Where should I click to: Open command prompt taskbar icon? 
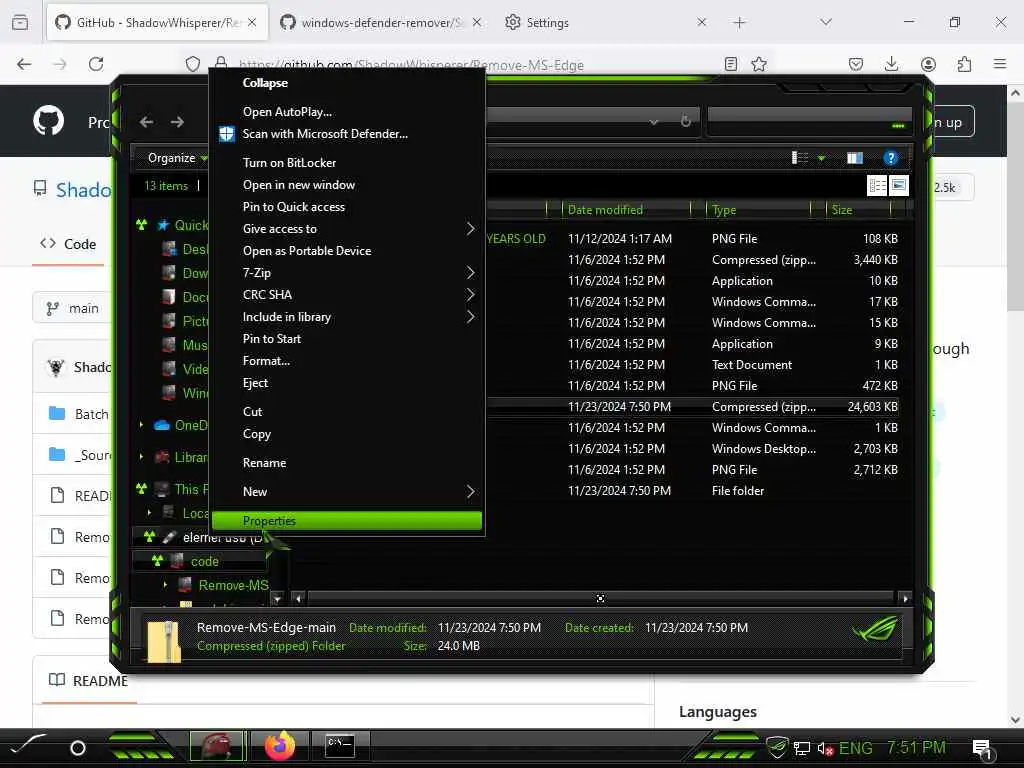pyautogui.click(x=340, y=746)
